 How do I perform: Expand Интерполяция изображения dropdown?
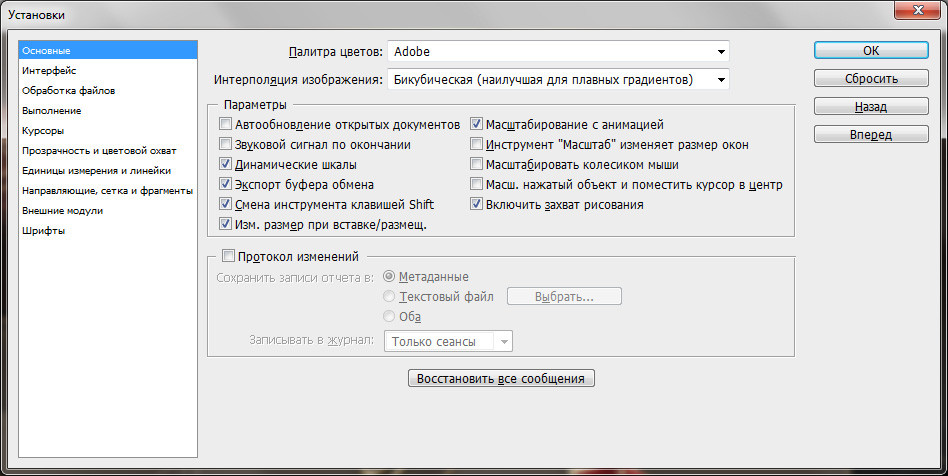click(558, 79)
